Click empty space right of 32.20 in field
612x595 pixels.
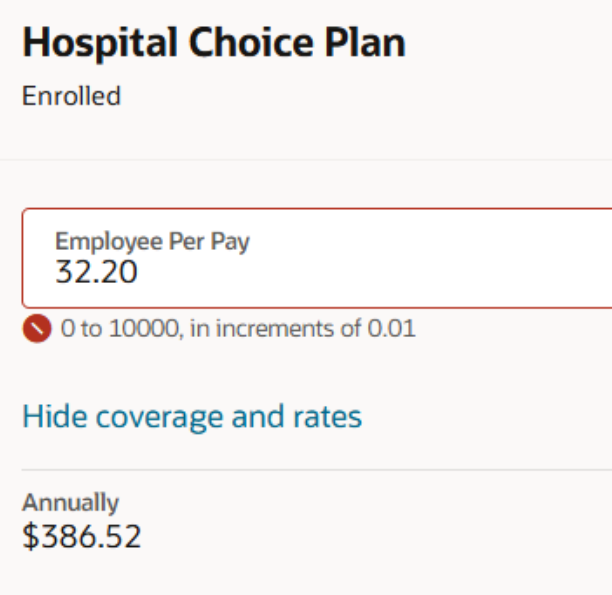371,272
